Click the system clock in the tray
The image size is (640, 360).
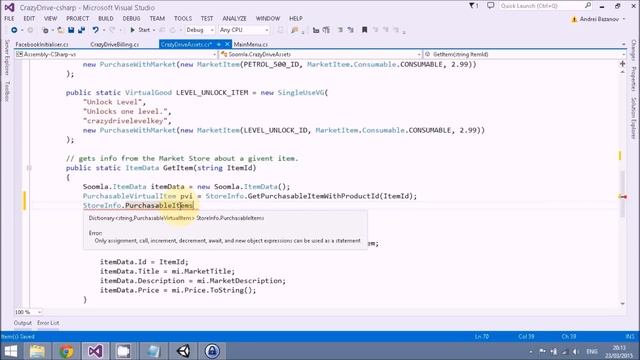click(x=619, y=351)
